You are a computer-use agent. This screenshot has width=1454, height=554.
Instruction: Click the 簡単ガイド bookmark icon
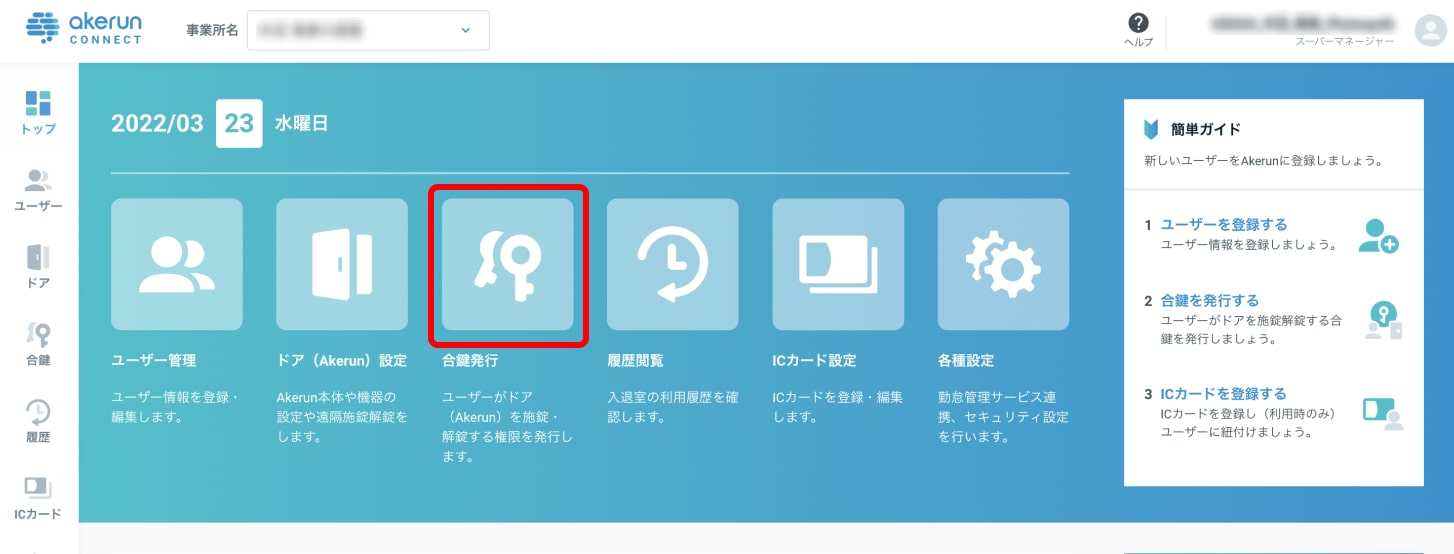(x=1150, y=130)
